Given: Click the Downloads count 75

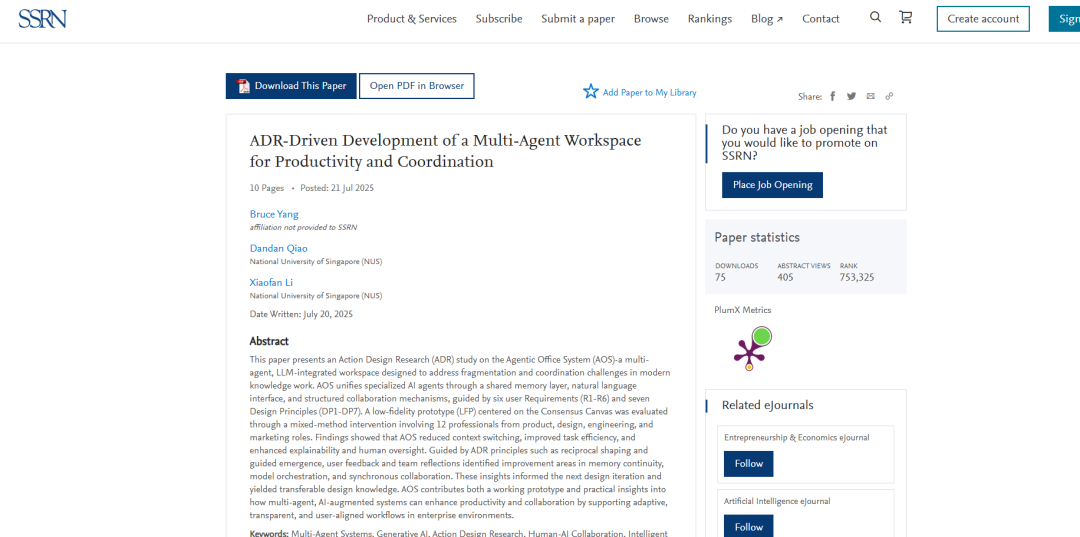Looking at the screenshot, I should 720,277.
